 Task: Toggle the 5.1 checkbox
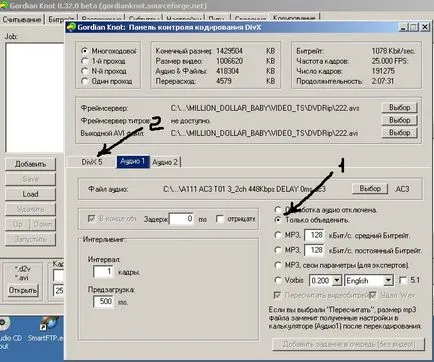(403, 280)
